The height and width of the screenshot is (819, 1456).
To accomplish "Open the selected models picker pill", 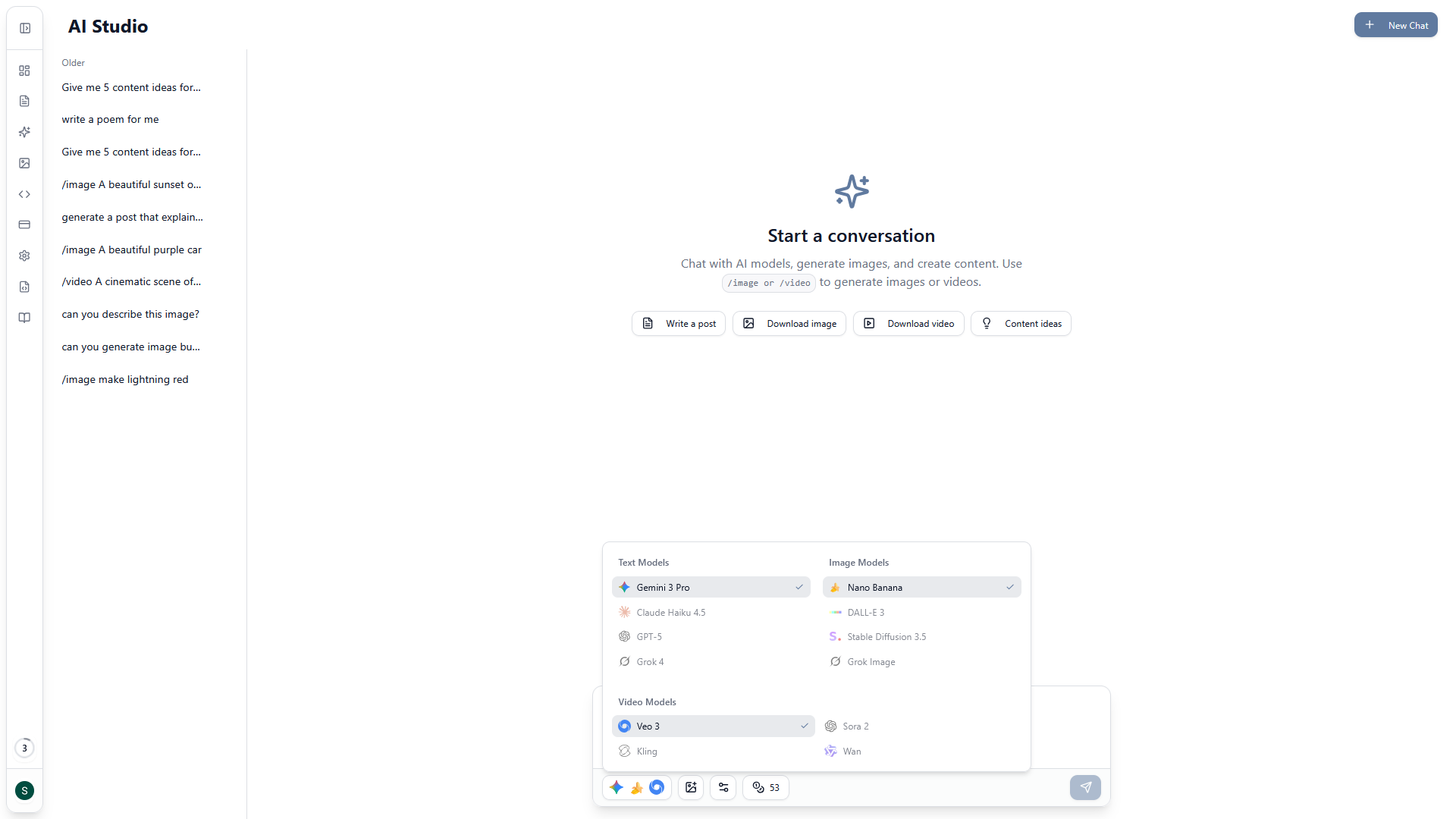I will click(636, 787).
